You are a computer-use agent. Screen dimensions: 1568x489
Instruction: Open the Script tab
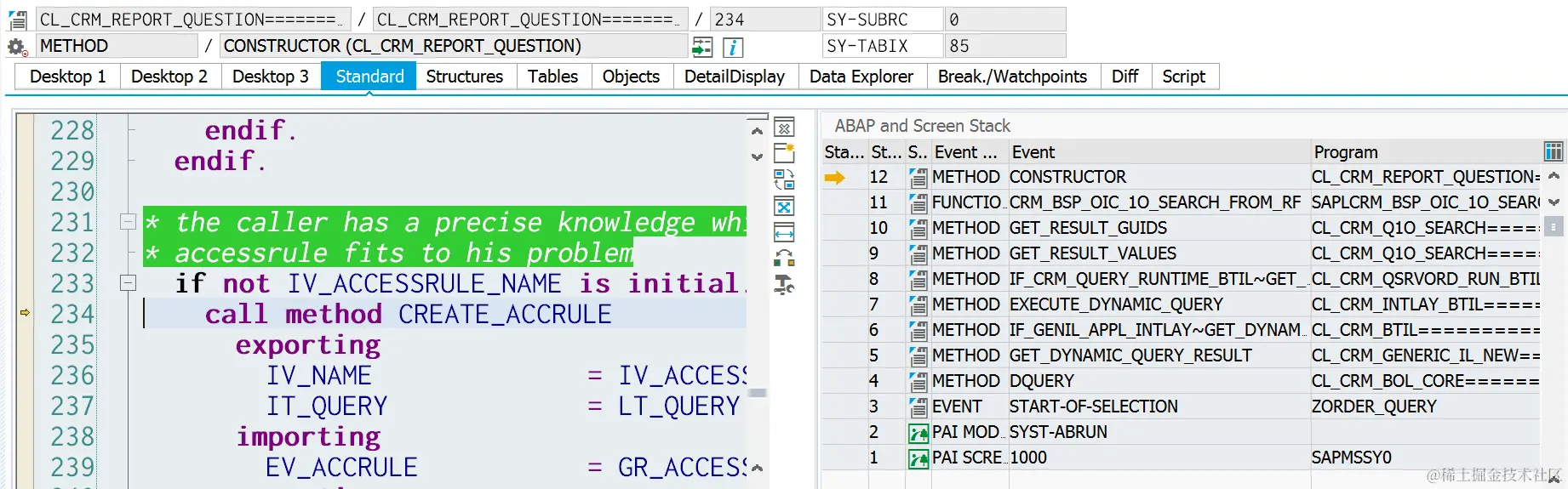coord(1183,77)
